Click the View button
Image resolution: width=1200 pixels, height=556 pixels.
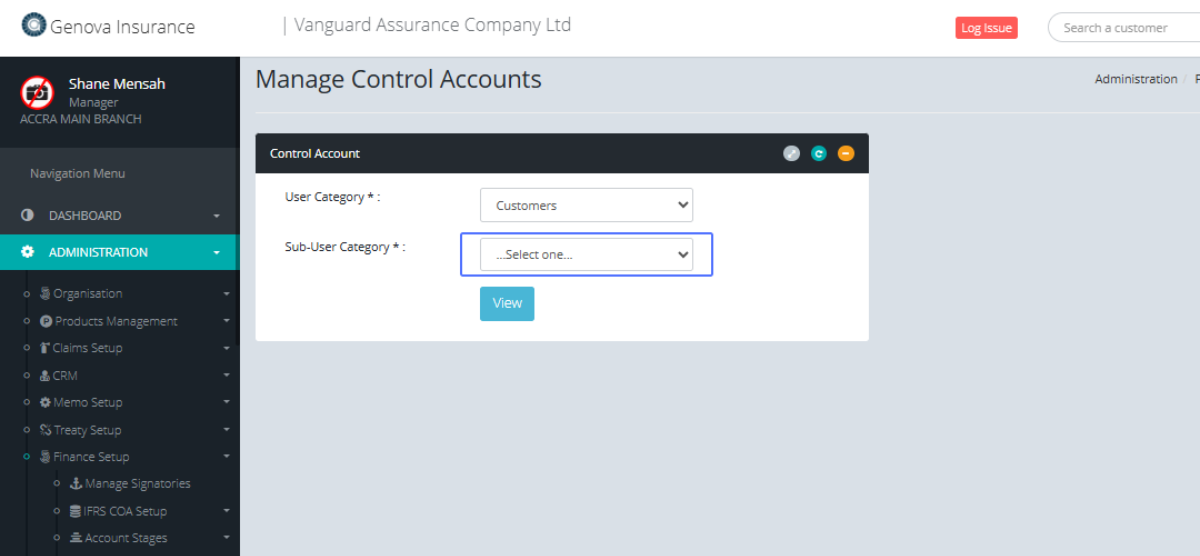(507, 303)
